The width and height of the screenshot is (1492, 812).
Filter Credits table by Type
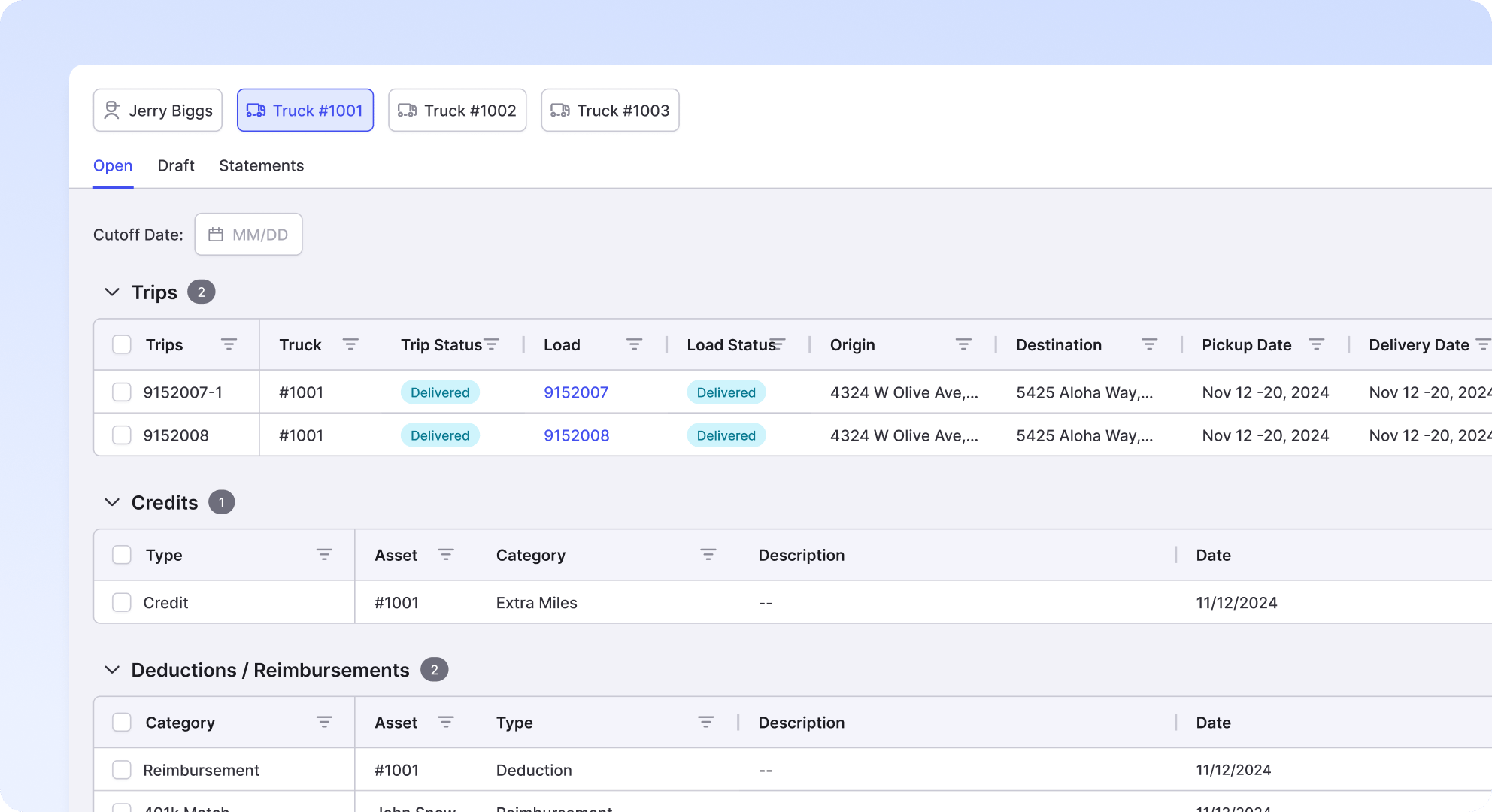pyautogui.click(x=324, y=555)
